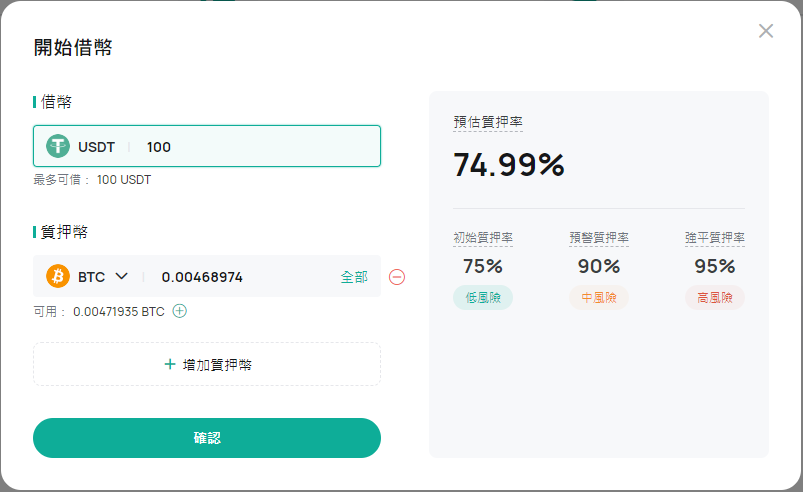This screenshot has width=803, height=492.
Task: Click the Bitcoin BTC coin icon
Action: (58, 276)
